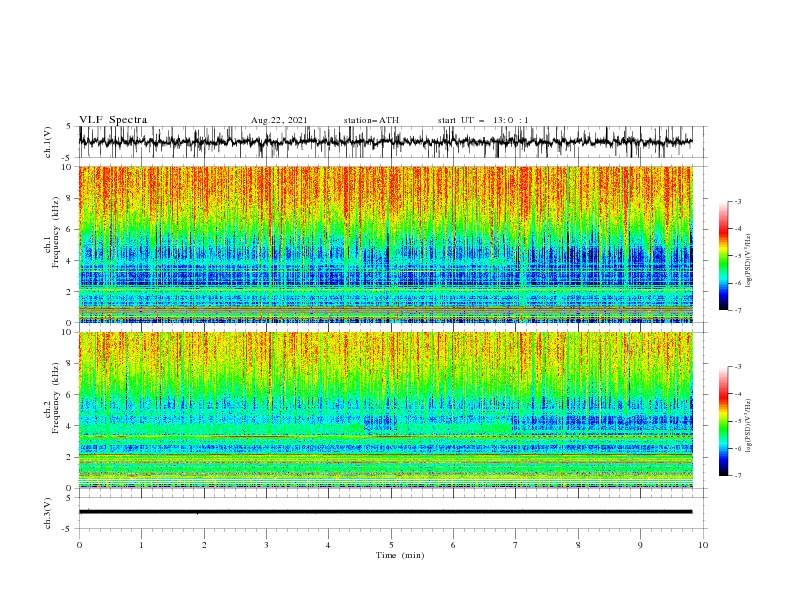Click tick label "10" on the Time axis

(x=703, y=545)
